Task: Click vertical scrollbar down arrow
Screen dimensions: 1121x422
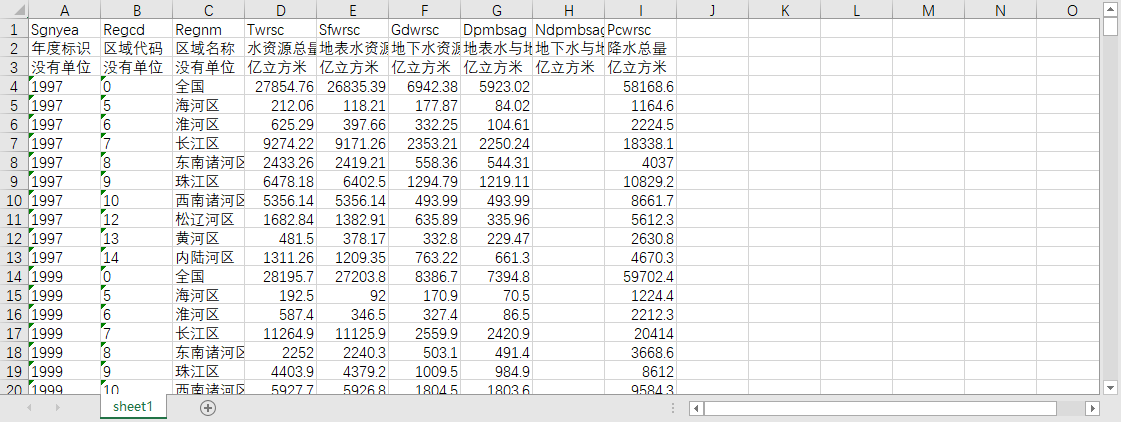Action: click(1110, 387)
